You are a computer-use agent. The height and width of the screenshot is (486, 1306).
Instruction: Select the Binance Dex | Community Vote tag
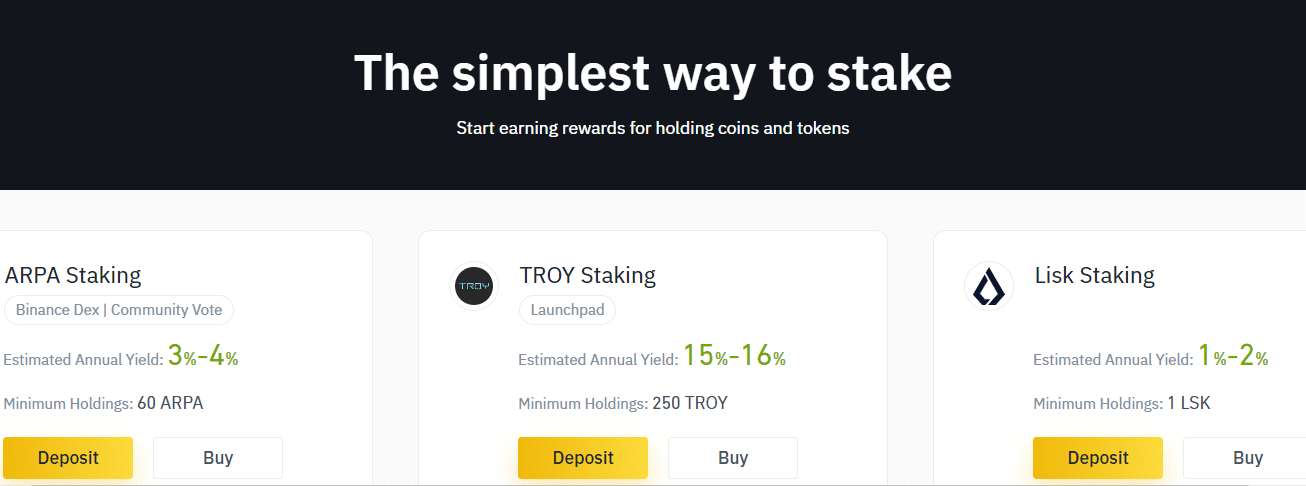(x=119, y=310)
